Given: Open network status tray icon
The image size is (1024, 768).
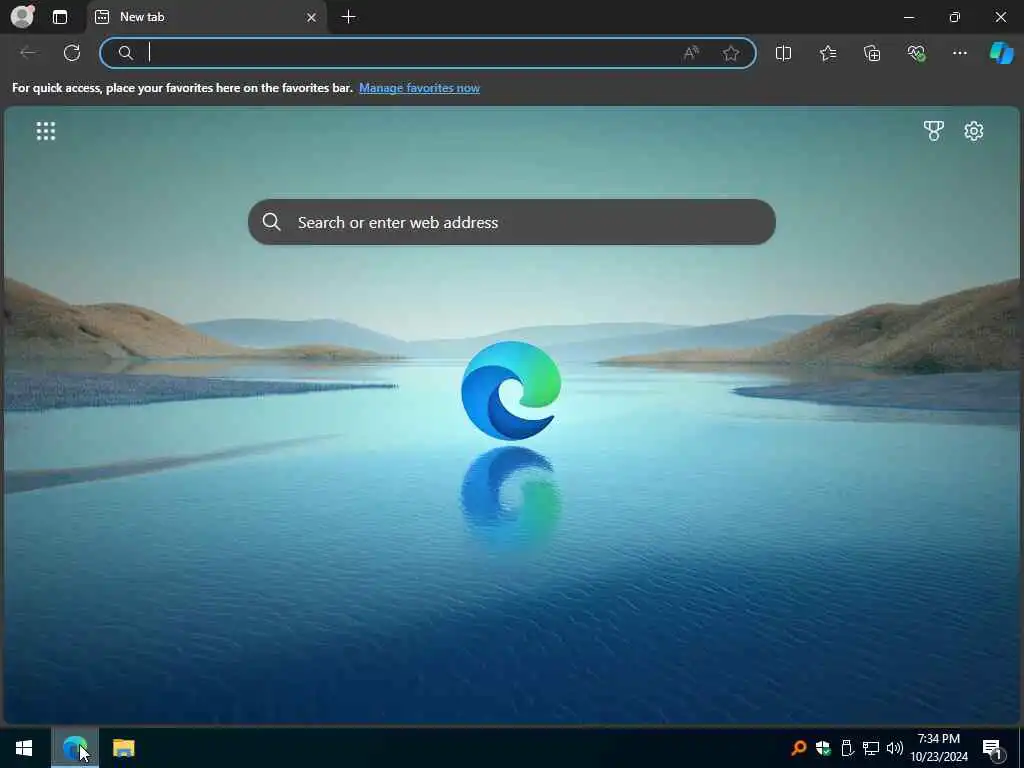Looking at the screenshot, I should click(x=871, y=748).
